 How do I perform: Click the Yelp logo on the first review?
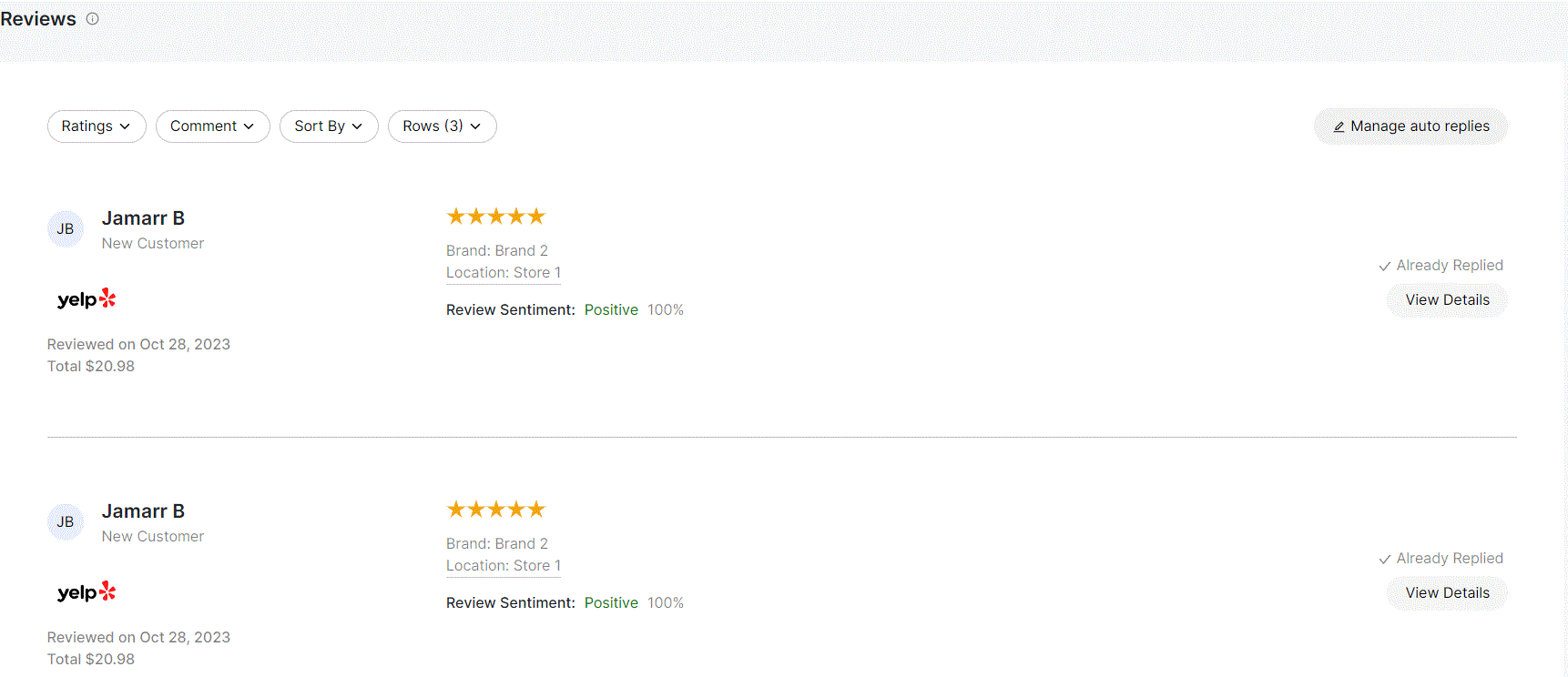pyautogui.click(x=87, y=299)
